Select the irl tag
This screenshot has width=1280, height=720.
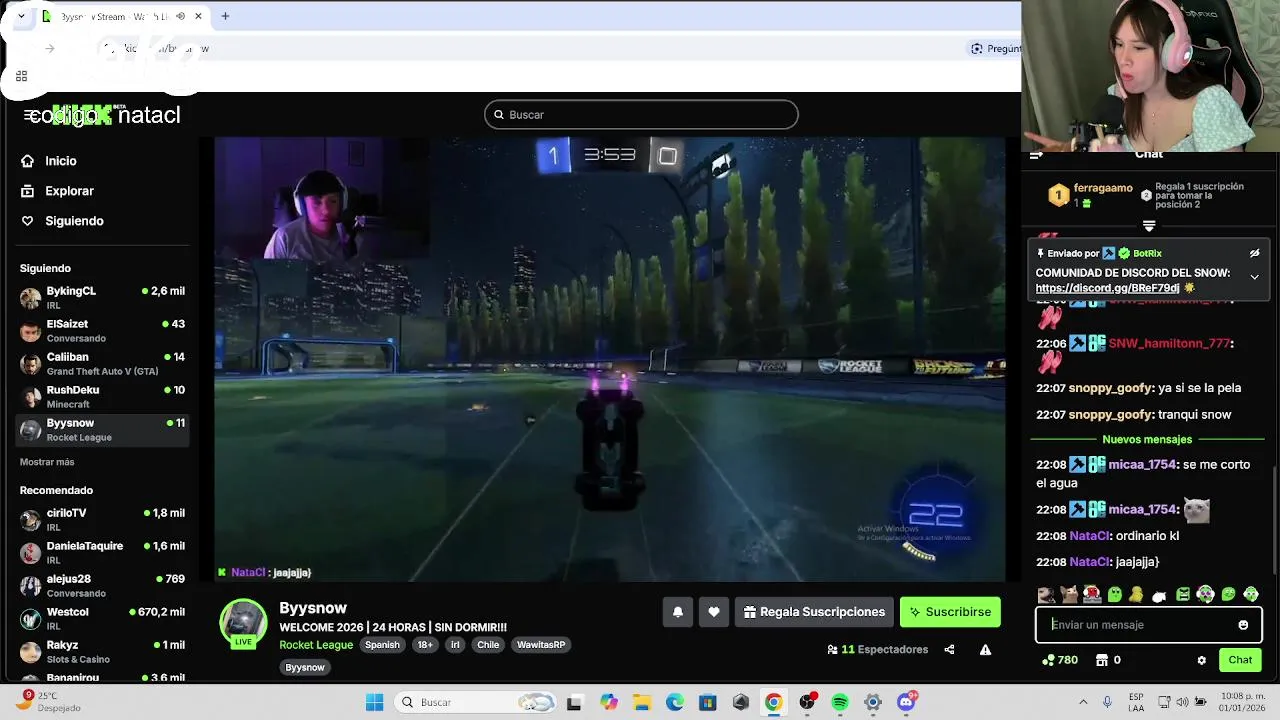pyautogui.click(x=455, y=645)
